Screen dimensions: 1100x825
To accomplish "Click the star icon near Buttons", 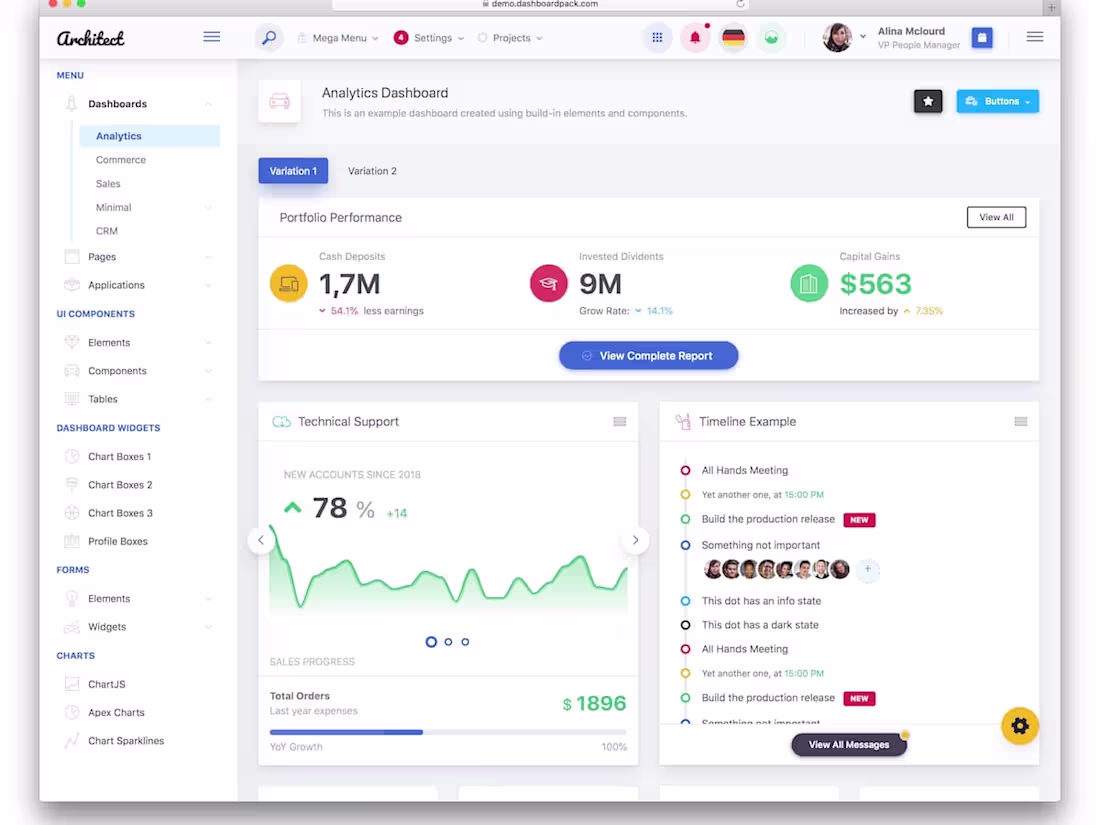I will (x=927, y=101).
